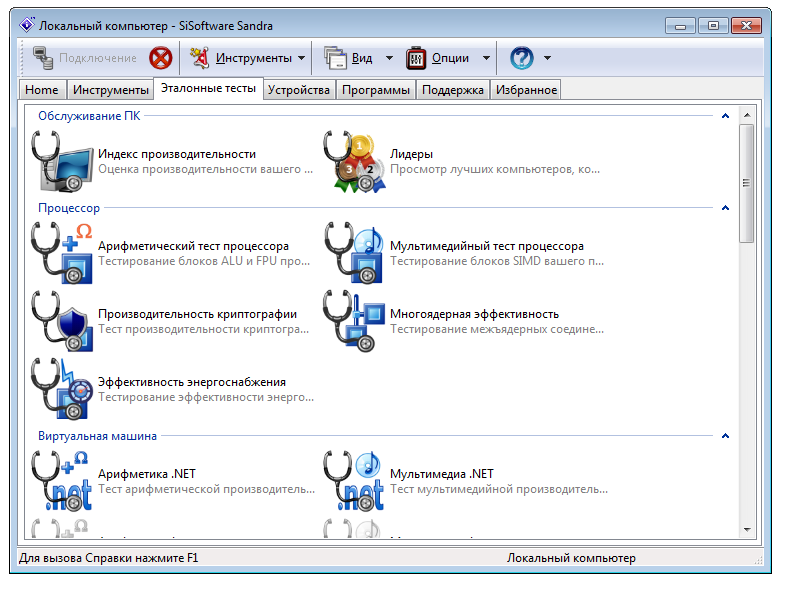Launch Арифметический тест процессора icon

click(62, 253)
